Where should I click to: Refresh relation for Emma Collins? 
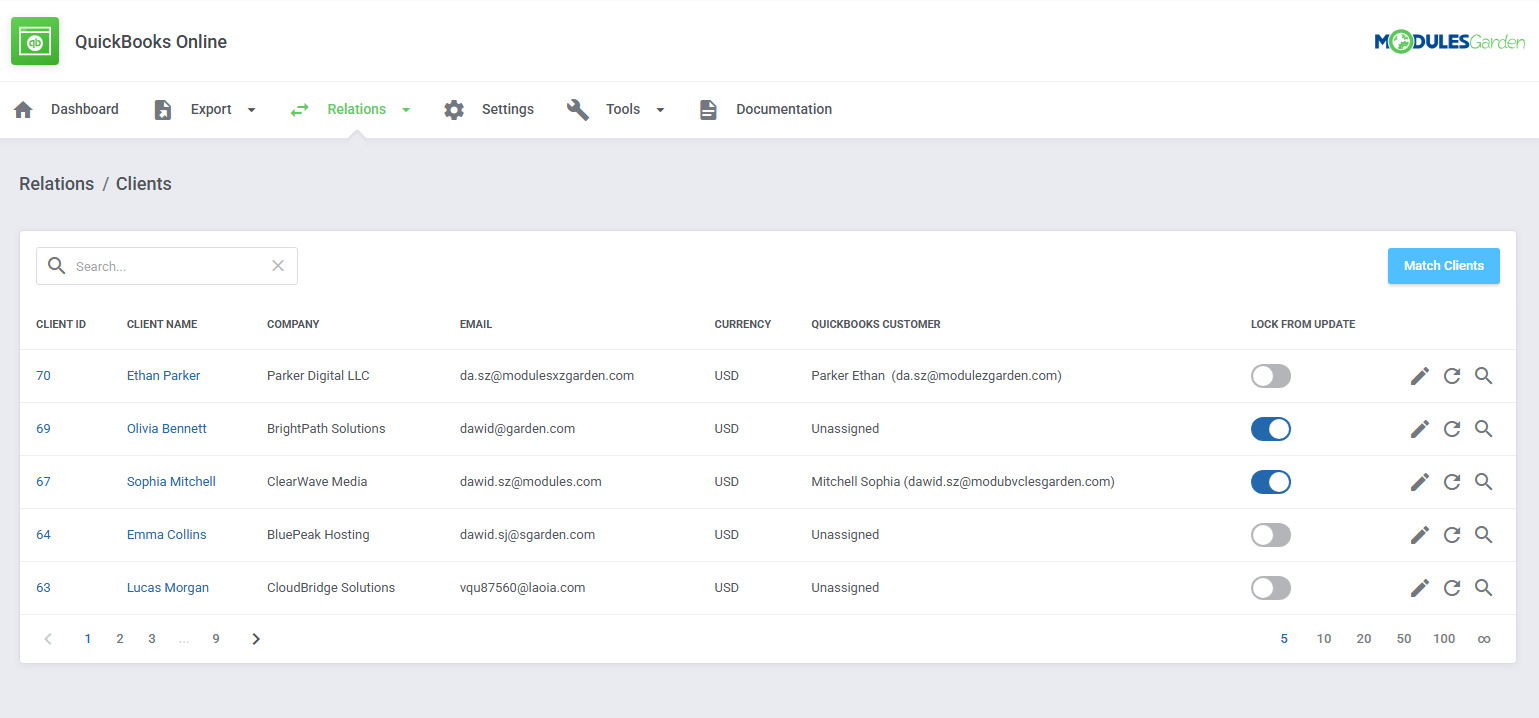click(x=1452, y=535)
